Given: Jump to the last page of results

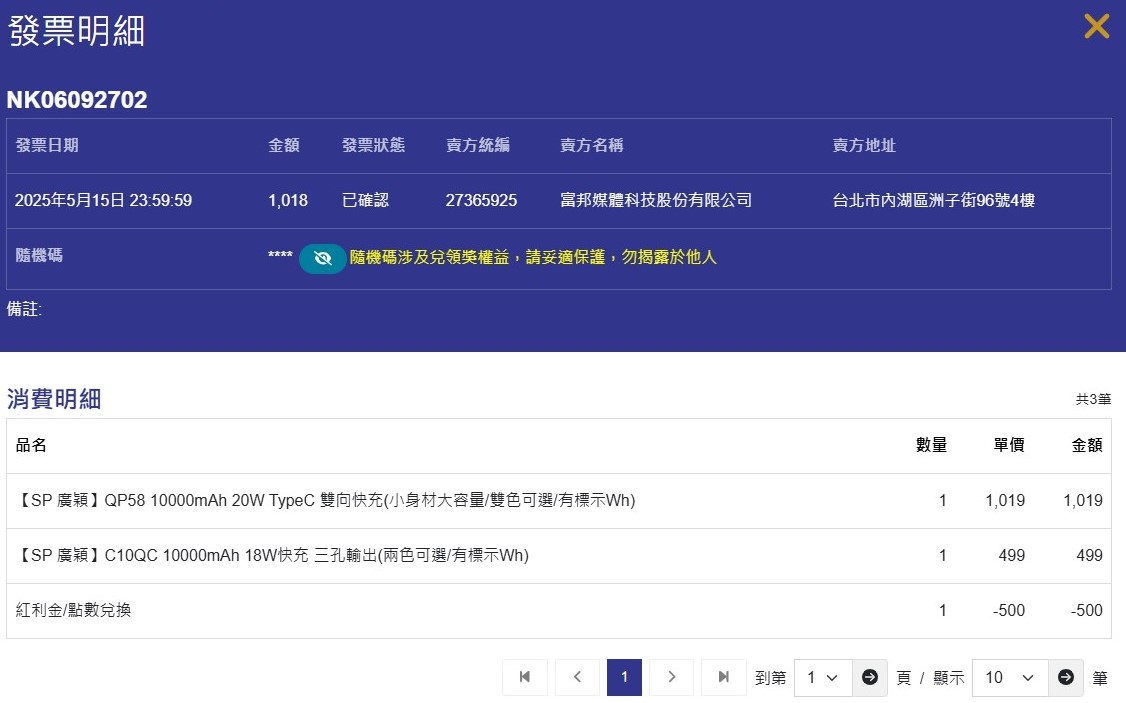Looking at the screenshot, I should point(724,677).
